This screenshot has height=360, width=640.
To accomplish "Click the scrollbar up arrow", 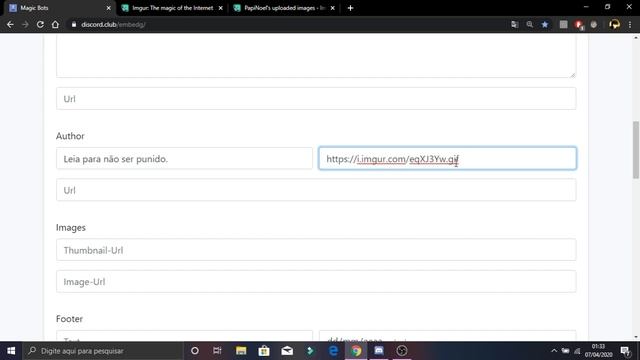I will pyautogui.click(x=636, y=38).
